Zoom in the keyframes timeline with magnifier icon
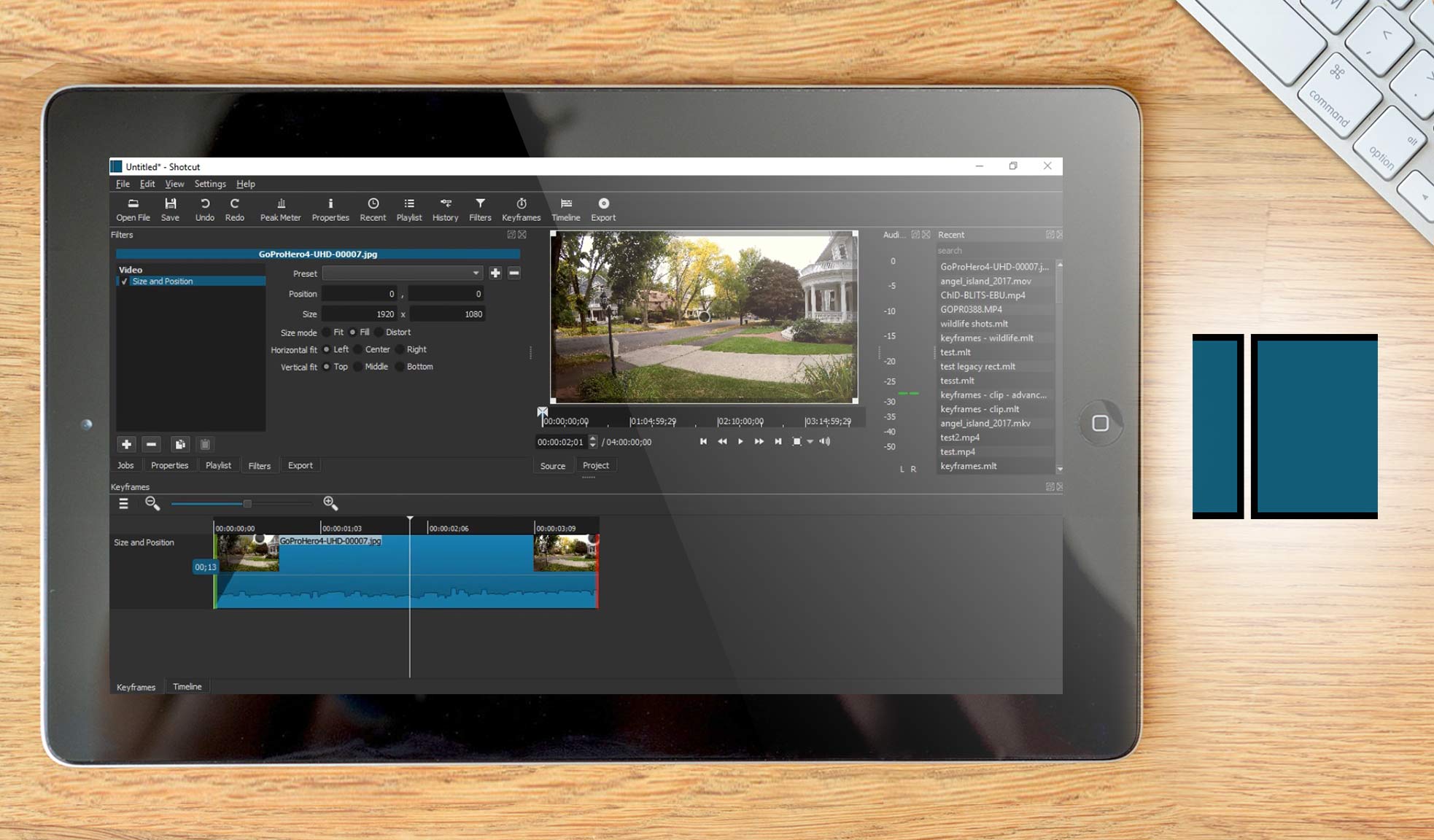Viewport: 1434px width, 840px height. tap(330, 503)
